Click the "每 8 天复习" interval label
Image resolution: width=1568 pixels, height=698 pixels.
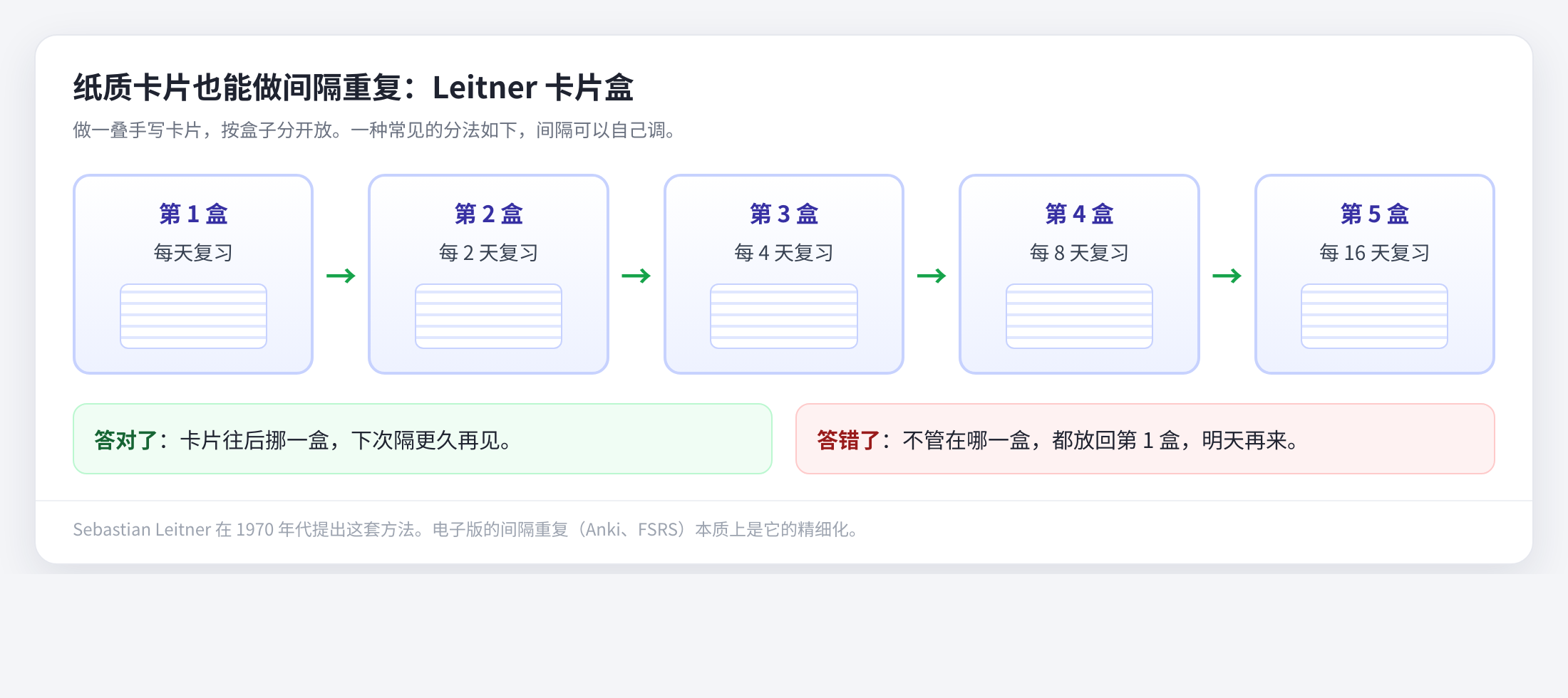coord(1079,253)
